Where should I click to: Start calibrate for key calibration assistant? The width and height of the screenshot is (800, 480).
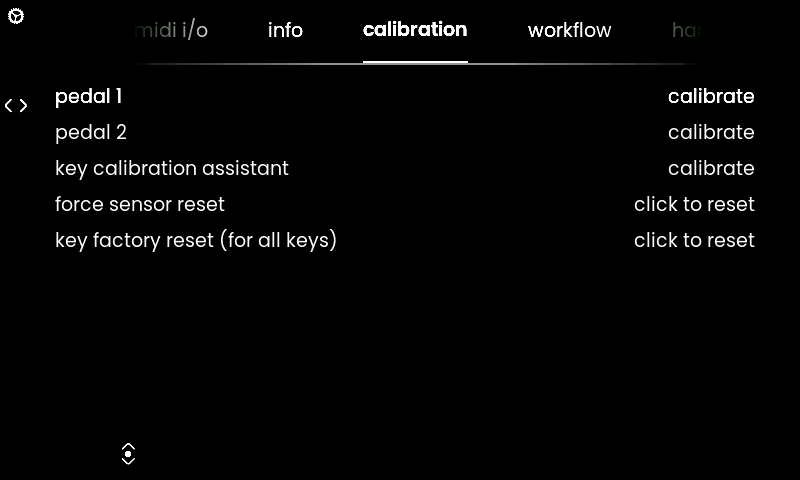tap(711, 168)
